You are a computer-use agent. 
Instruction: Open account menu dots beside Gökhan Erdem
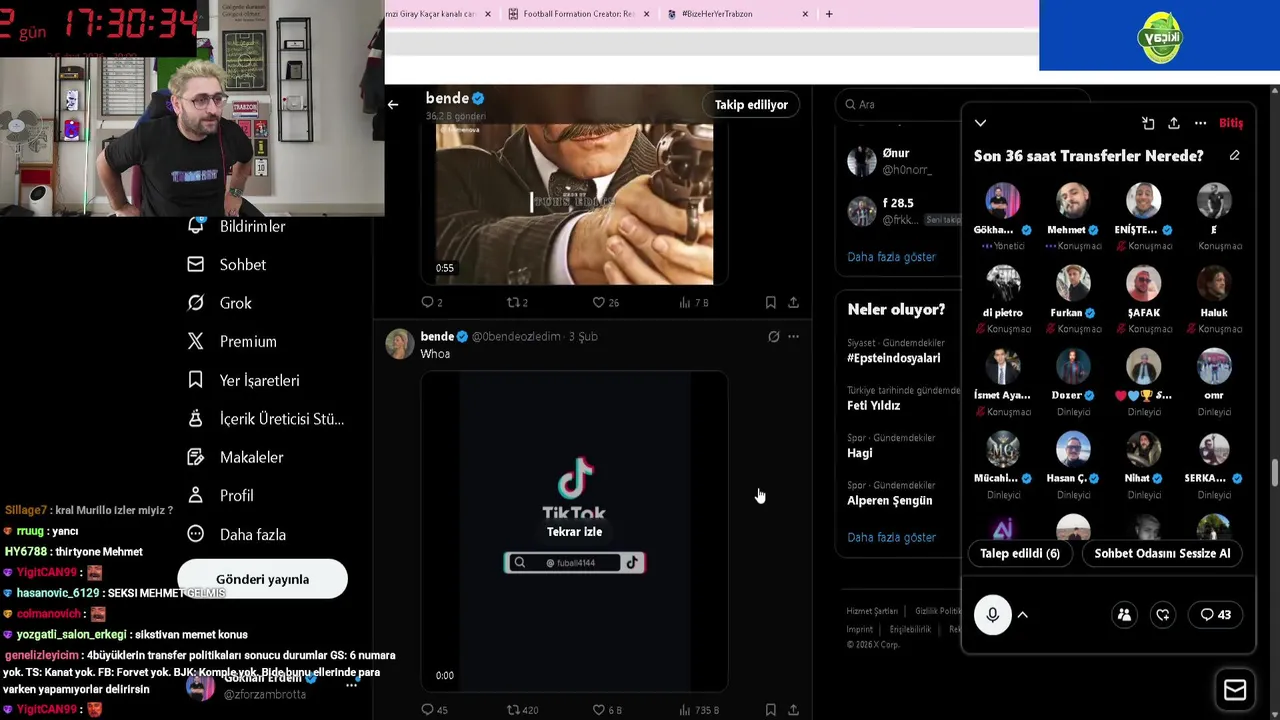point(351,685)
